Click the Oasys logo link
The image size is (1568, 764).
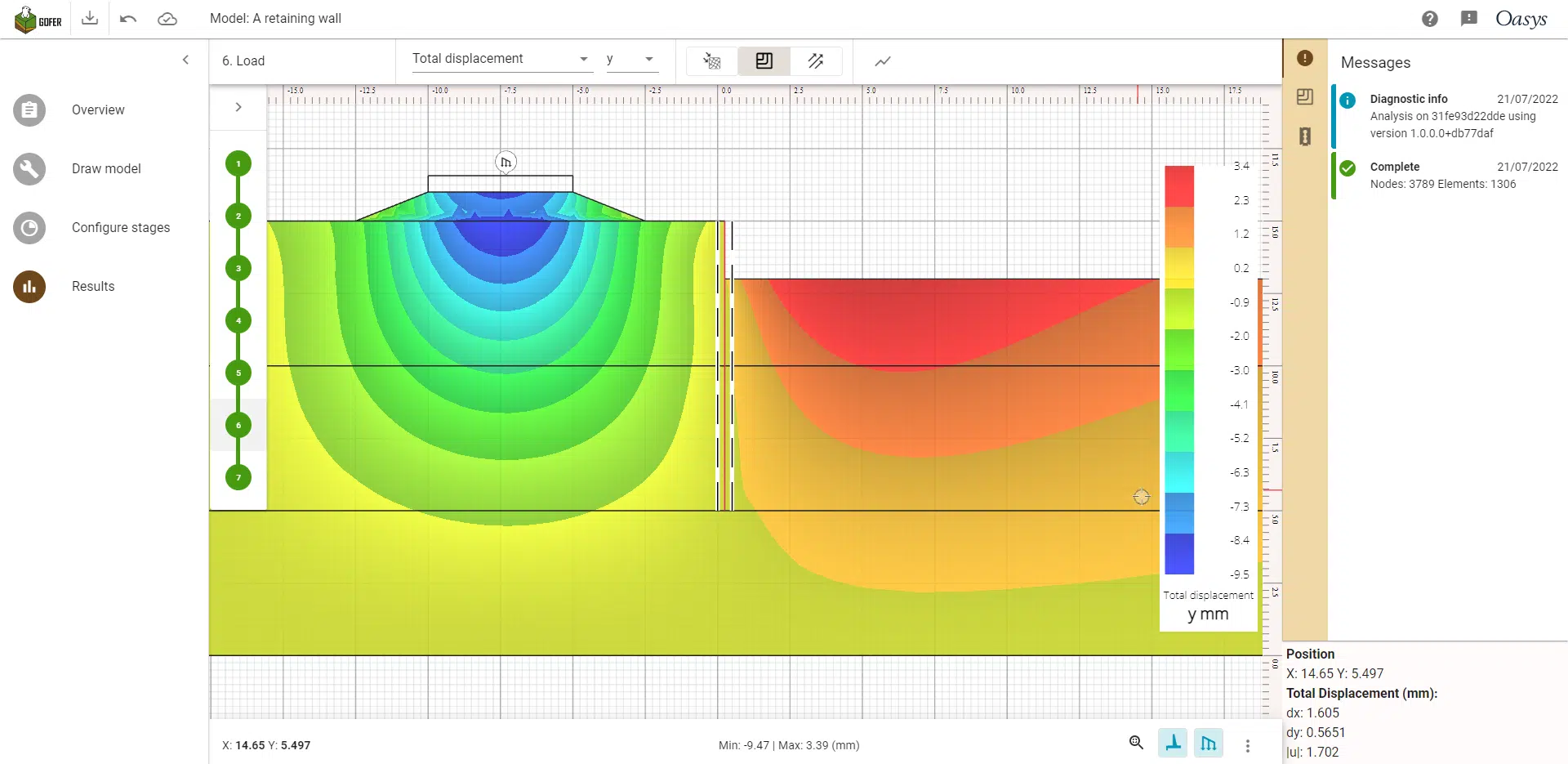coord(1521,19)
